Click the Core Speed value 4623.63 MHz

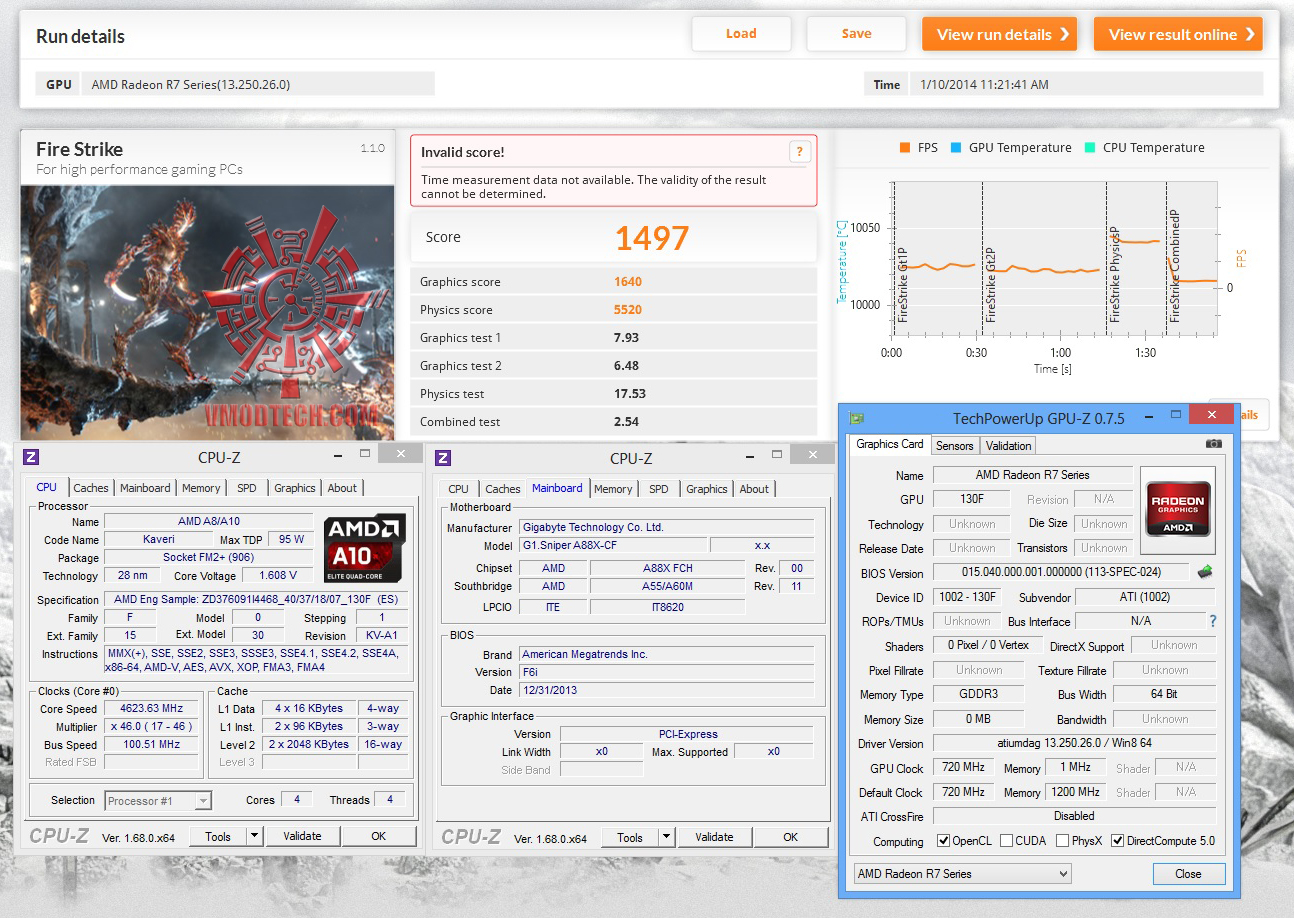pyautogui.click(x=152, y=709)
